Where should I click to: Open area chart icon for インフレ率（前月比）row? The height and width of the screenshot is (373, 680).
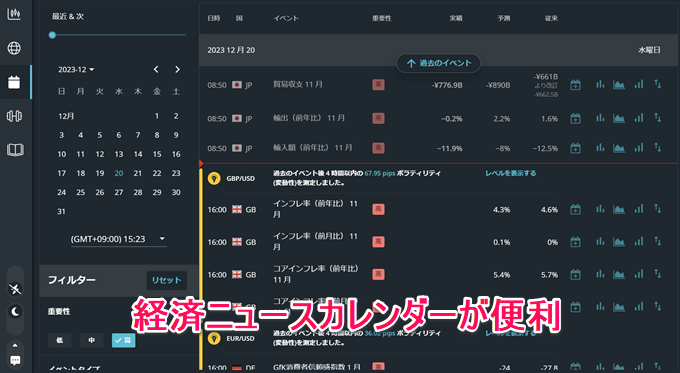tap(619, 242)
